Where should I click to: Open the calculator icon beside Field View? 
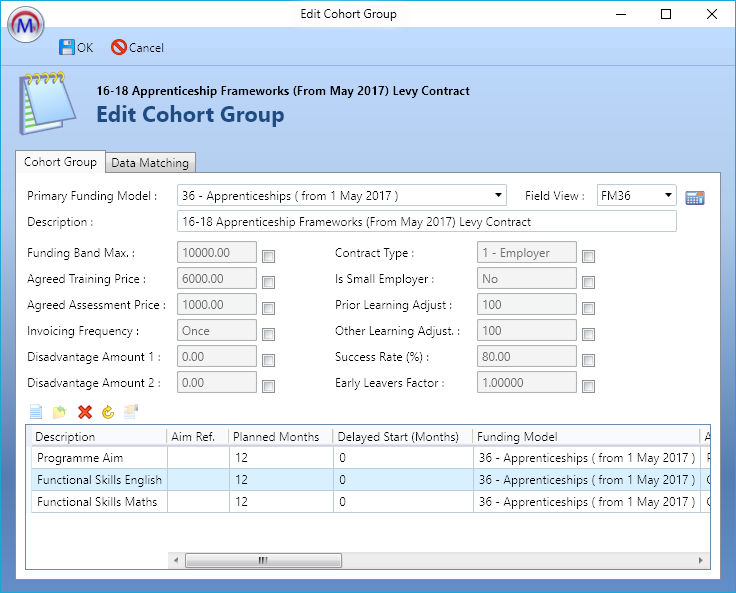coord(695,197)
